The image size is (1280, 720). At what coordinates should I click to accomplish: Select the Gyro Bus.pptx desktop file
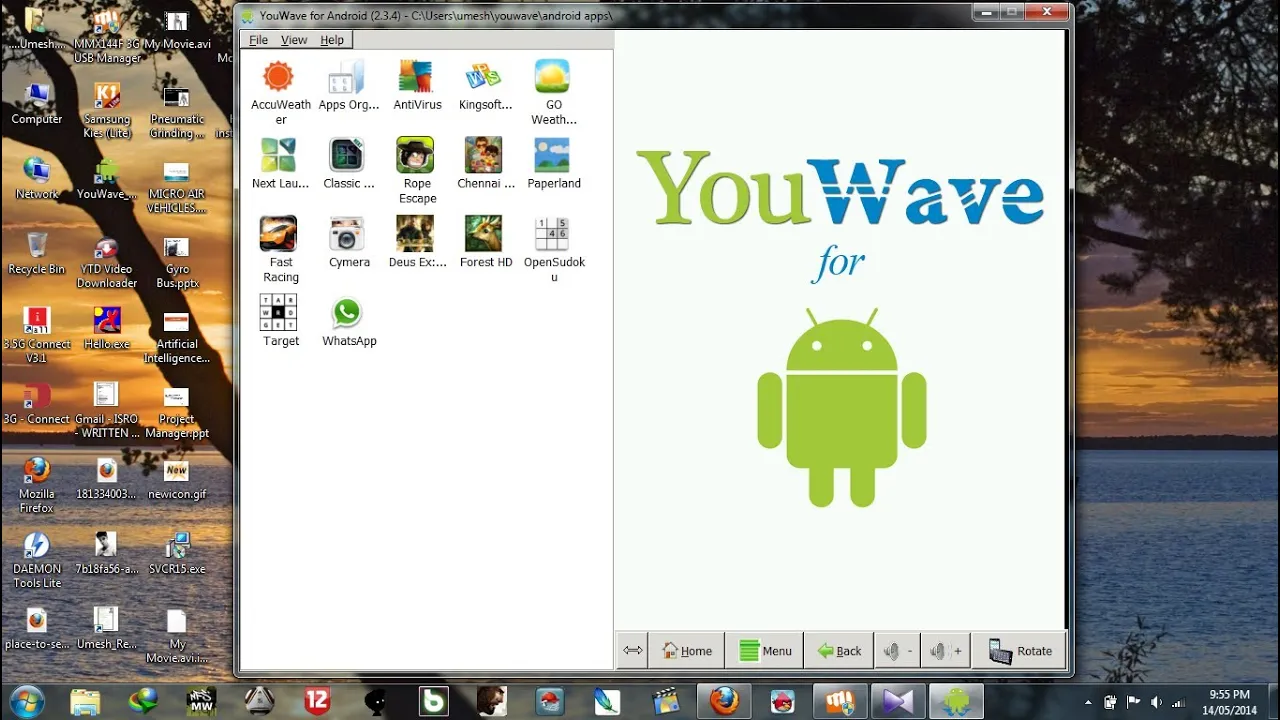177,261
